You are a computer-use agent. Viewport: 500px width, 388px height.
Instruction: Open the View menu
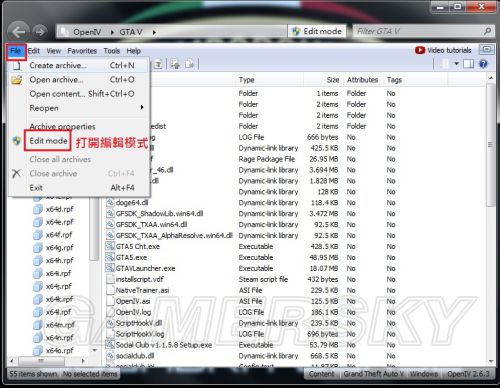pos(54,51)
